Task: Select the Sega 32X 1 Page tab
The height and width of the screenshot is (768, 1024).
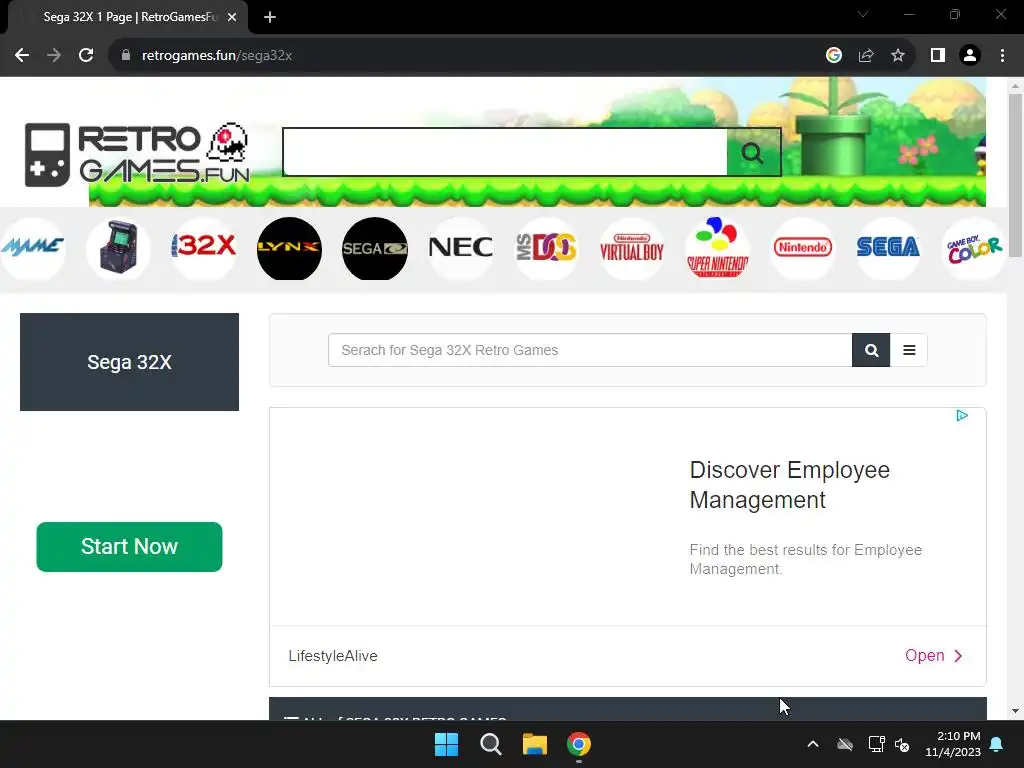Action: pyautogui.click(x=128, y=17)
